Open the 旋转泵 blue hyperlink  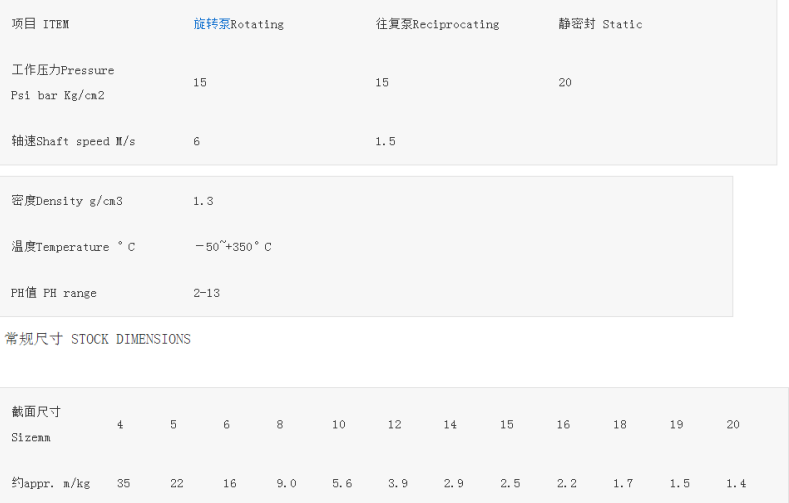212,24
